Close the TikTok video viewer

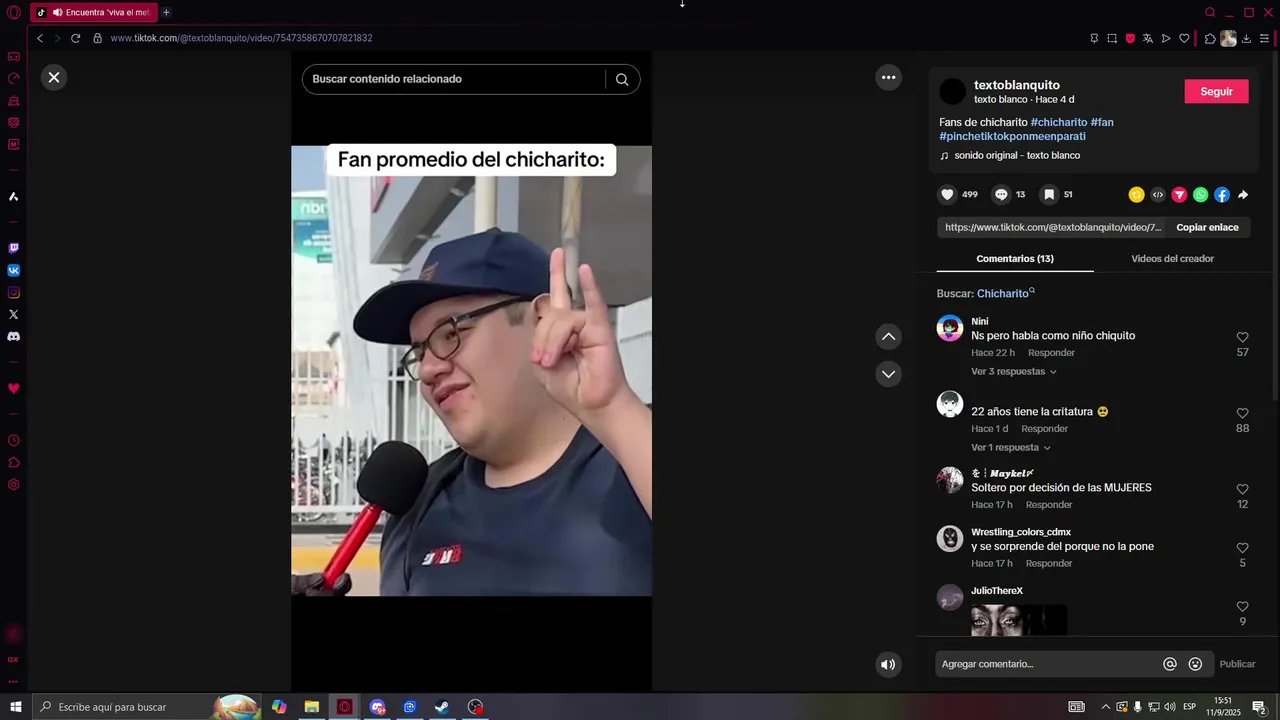pyautogui.click(x=54, y=77)
